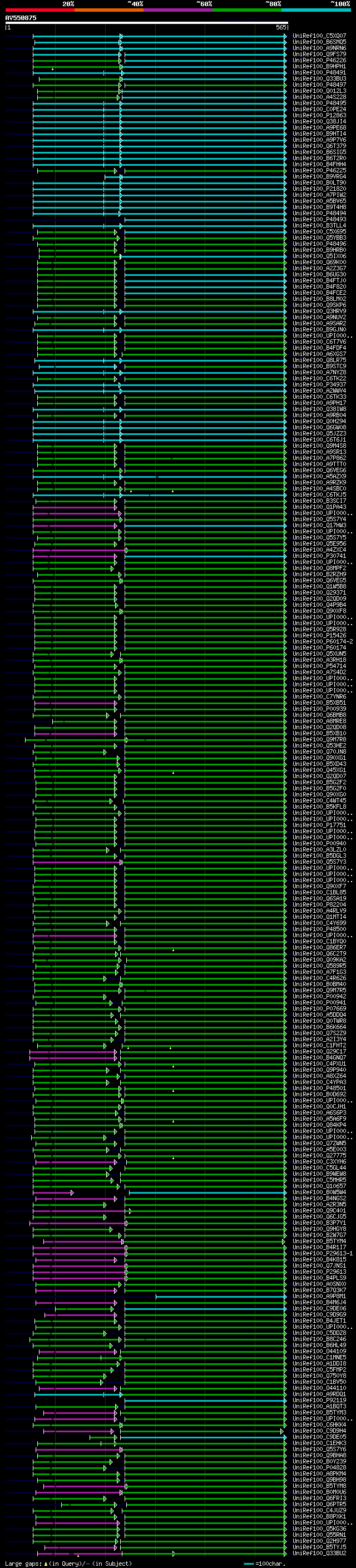Image resolution: width=356 pixels, height=1568 pixels.
Task: Click the green ~80% identity legend bar
Action: [247, 10]
